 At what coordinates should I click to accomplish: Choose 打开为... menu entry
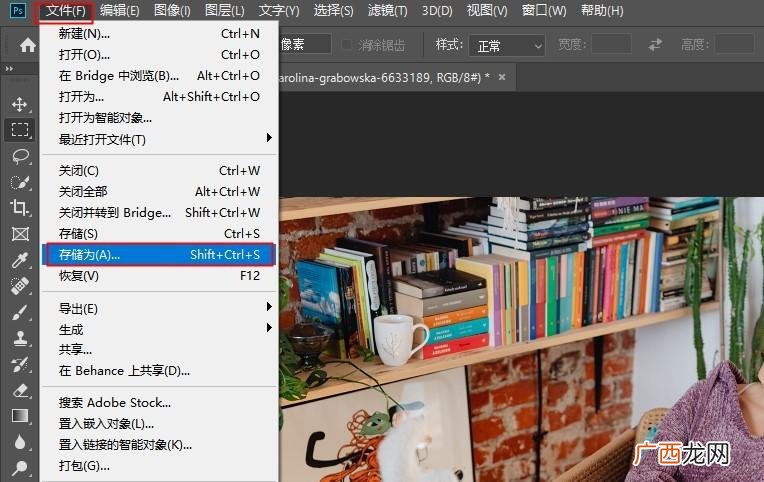click(x=159, y=96)
